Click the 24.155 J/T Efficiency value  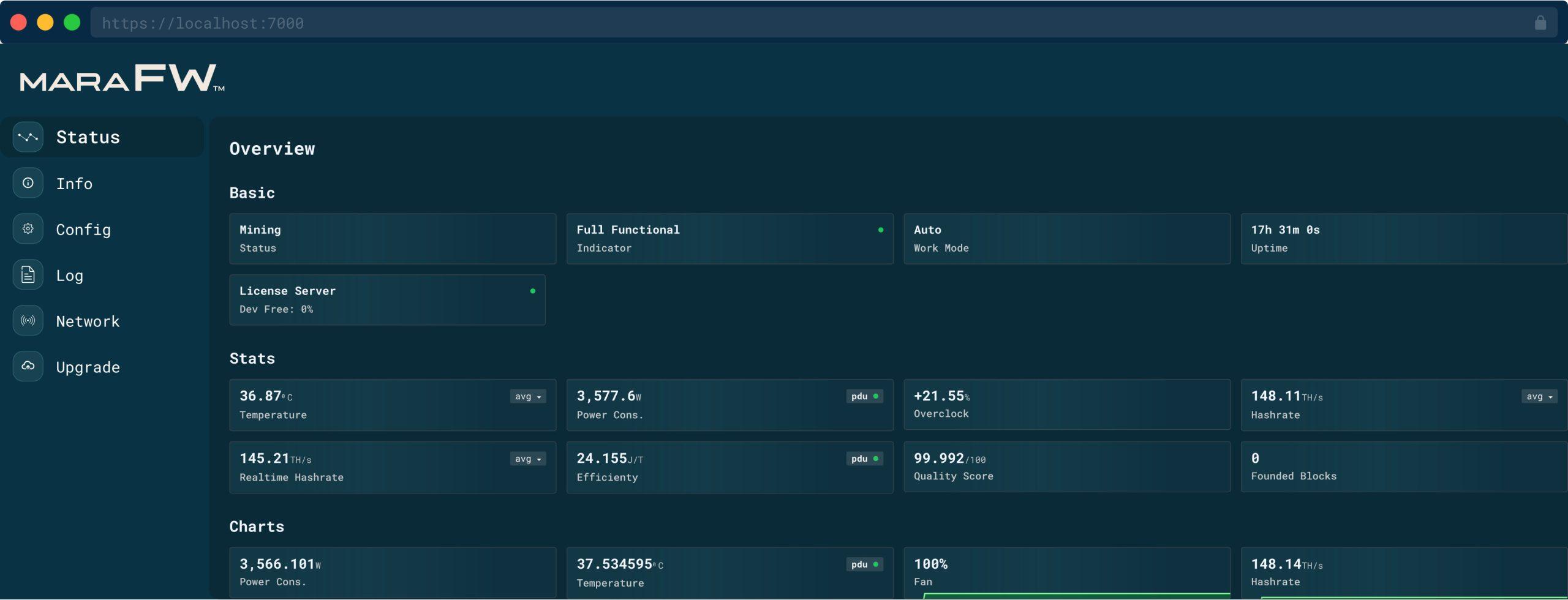pos(609,459)
